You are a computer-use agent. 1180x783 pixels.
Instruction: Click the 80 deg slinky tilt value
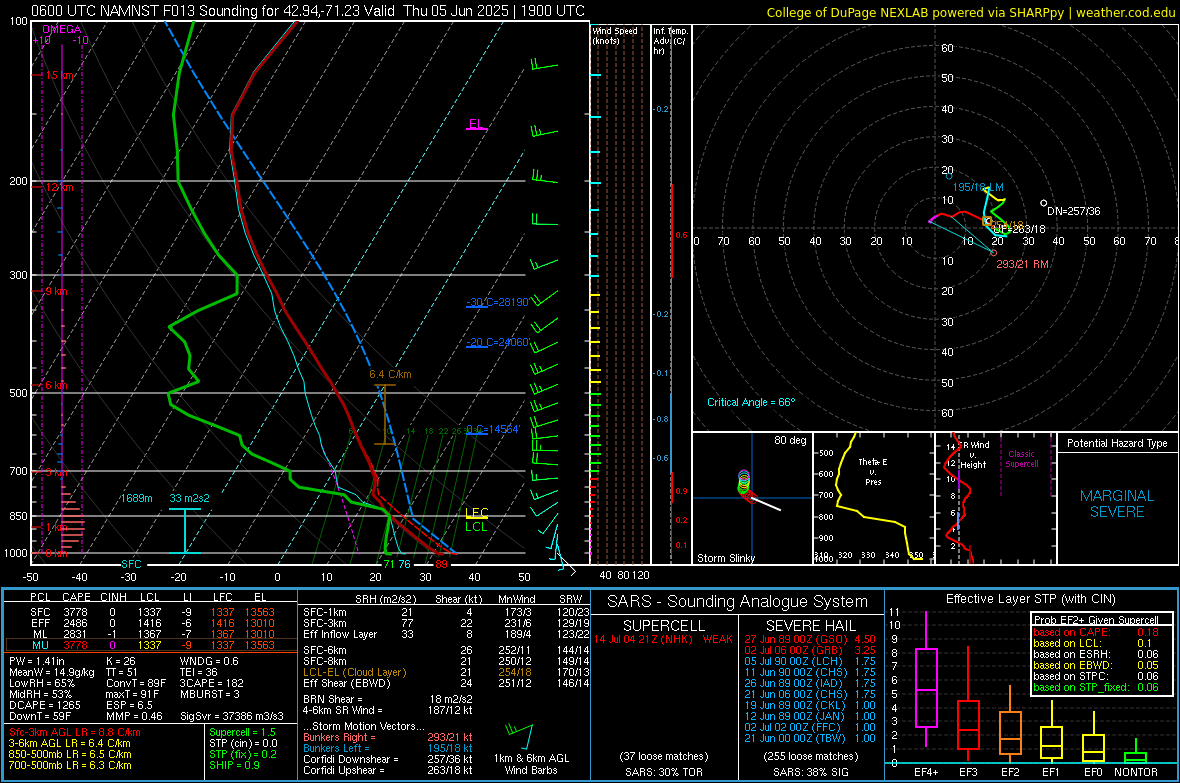pos(790,440)
